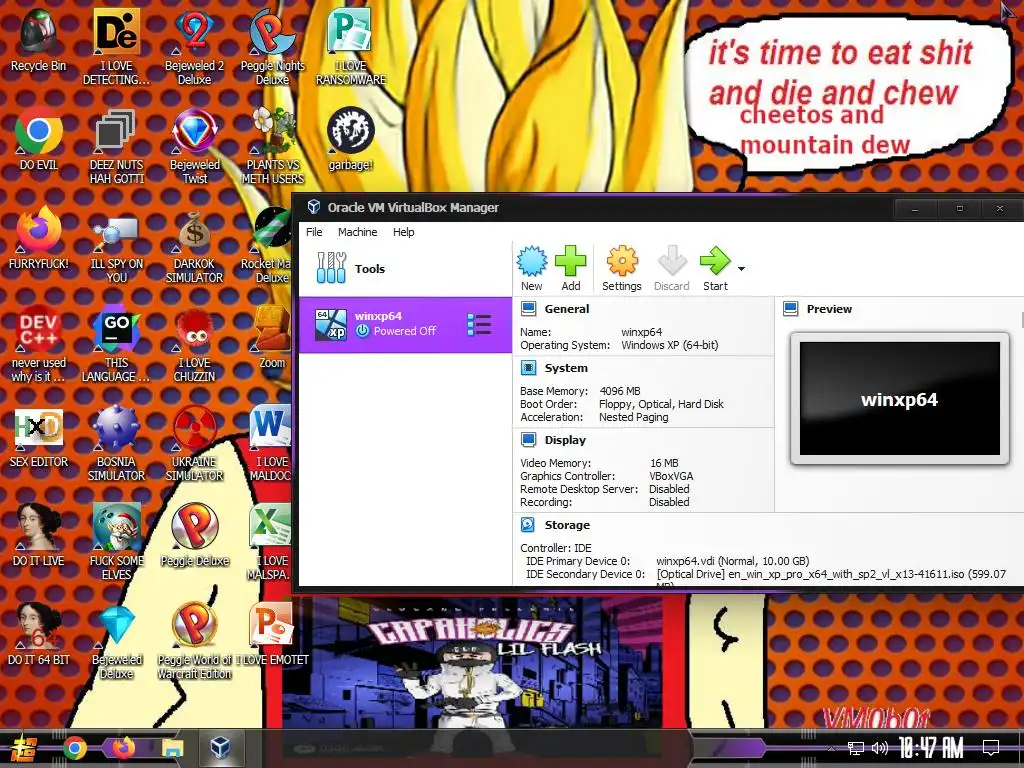Open DO IT LIVE desktop icon

coord(39,534)
